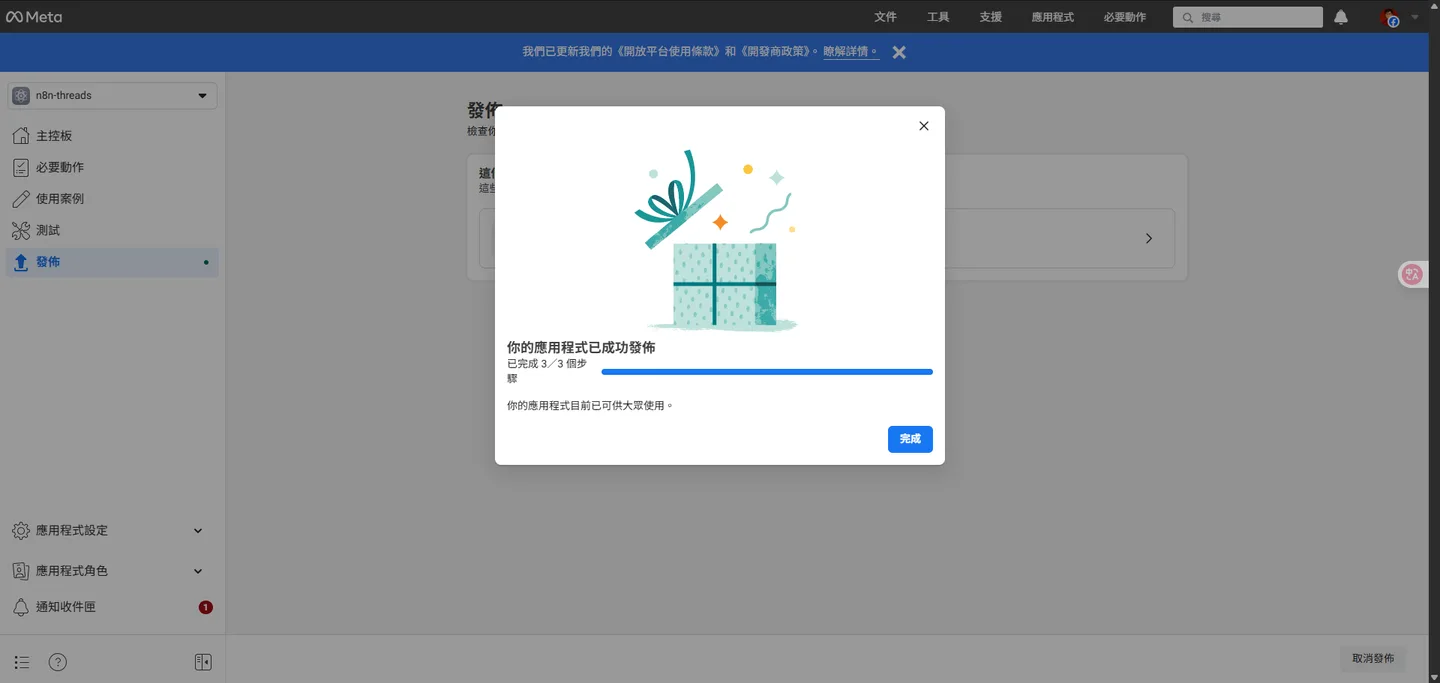The width and height of the screenshot is (1440, 683).
Task: Focus the 搜尋 search field
Action: [x=1248, y=17]
